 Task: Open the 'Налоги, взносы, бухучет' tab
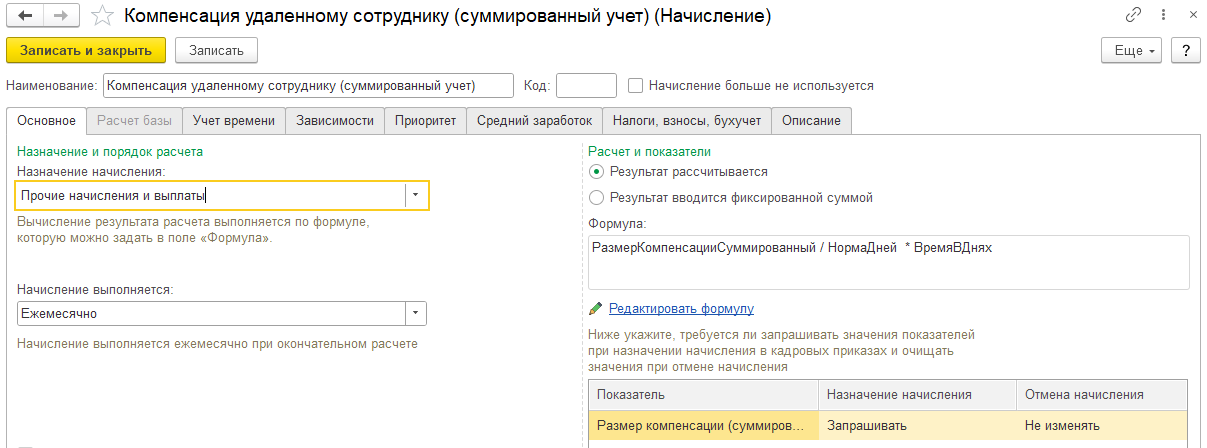point(687,121)
